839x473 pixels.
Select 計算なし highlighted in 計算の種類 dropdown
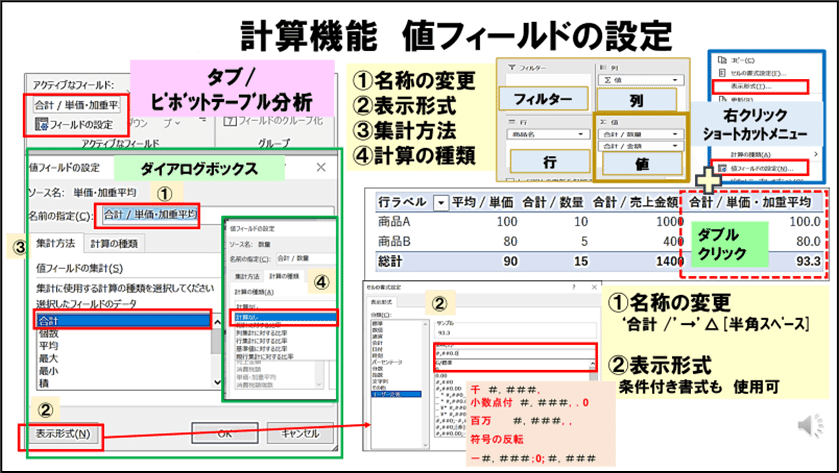284,317
